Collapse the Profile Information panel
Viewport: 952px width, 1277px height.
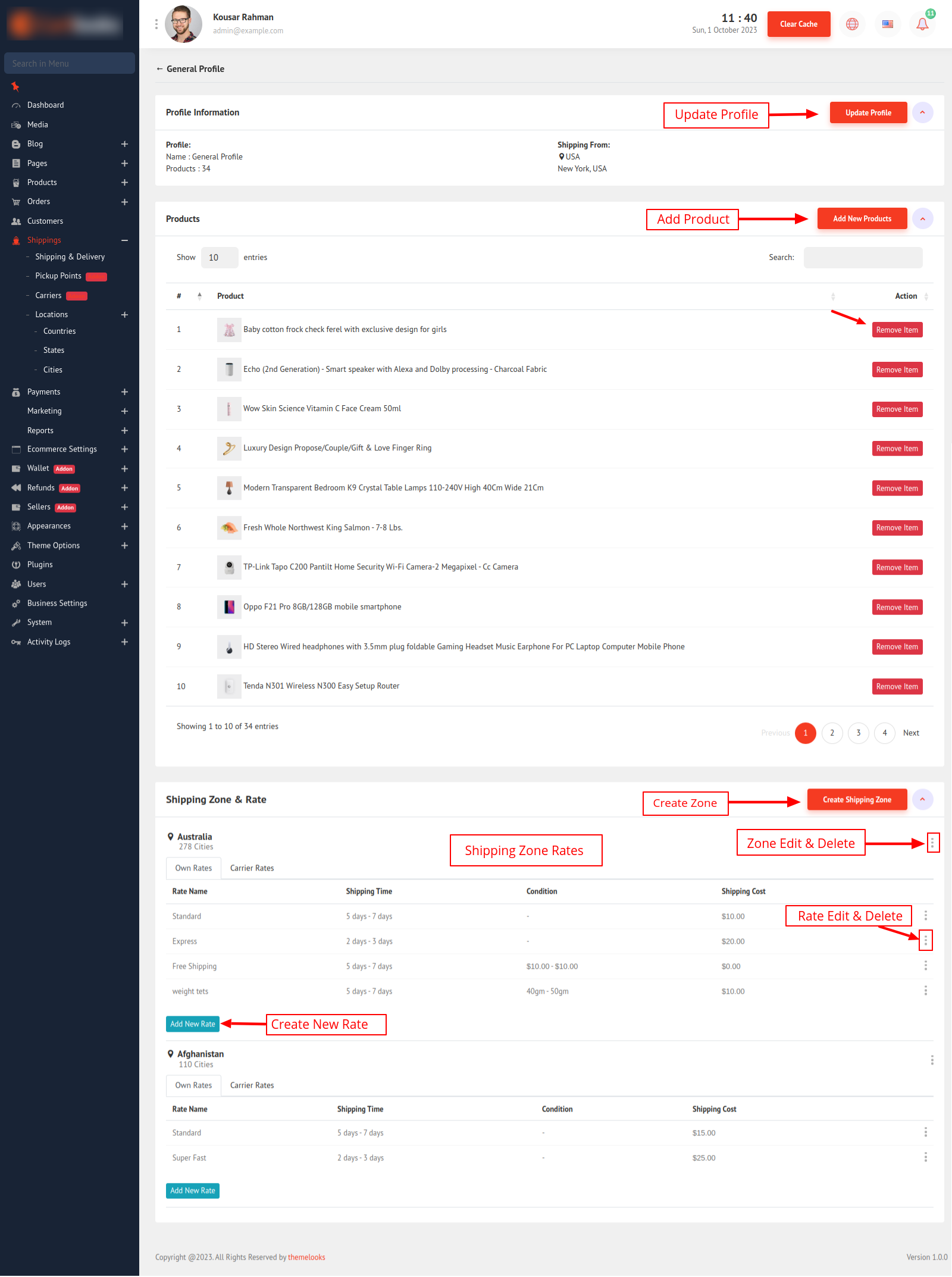click(922, 112)
